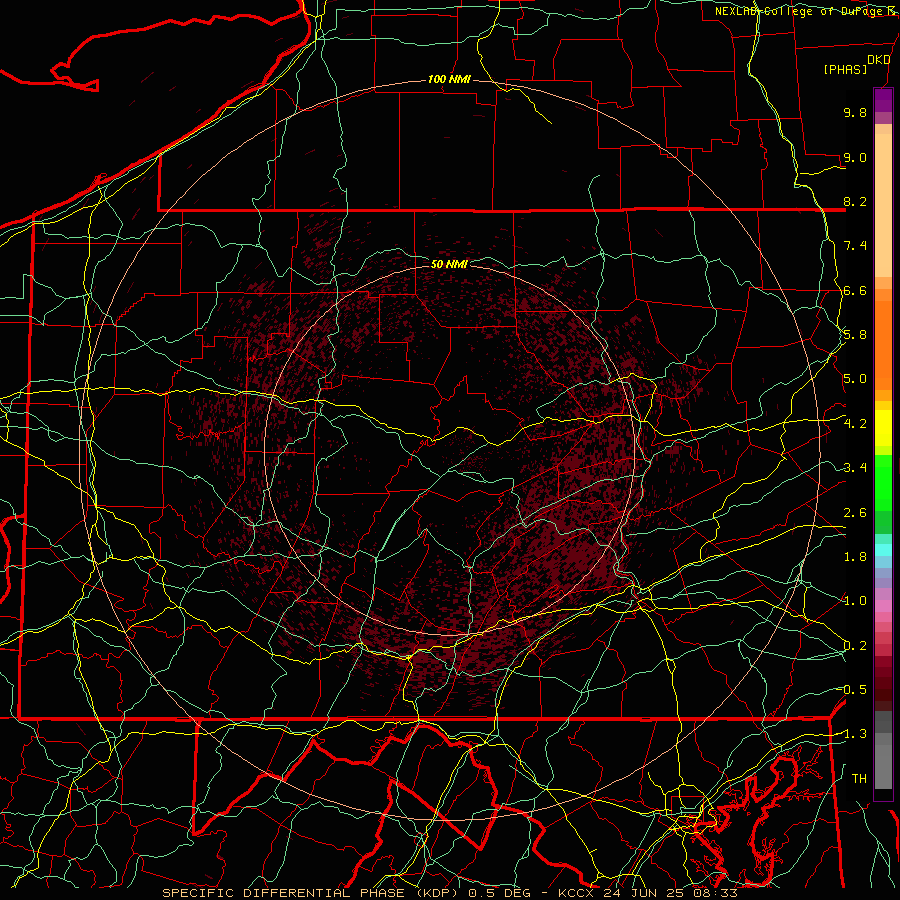The height and width of the screenshot is (900, 900).
Task: Click the 0.2 scale value
Action: 855,646
